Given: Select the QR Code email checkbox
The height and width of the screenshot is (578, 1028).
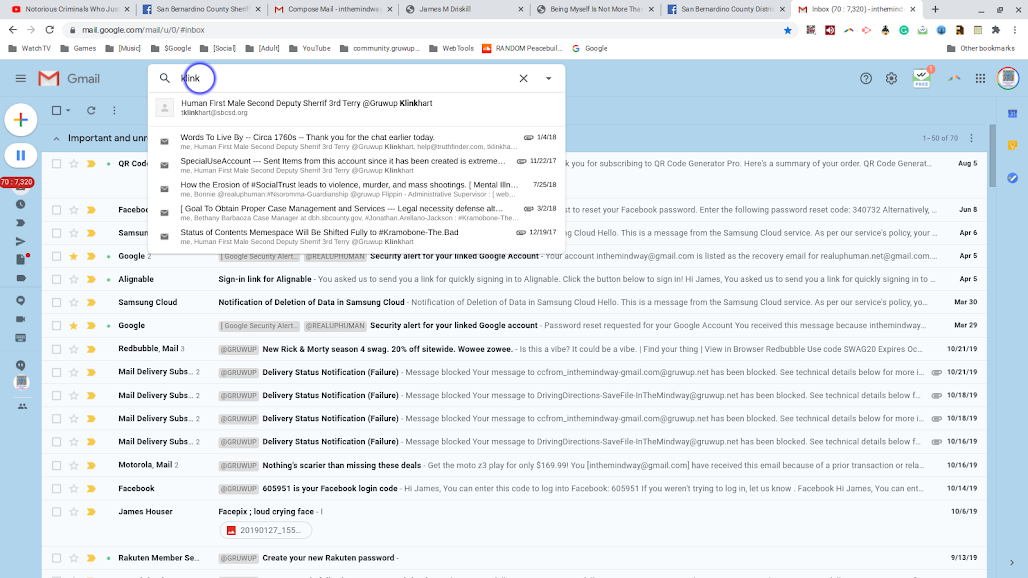Looking at the screenshot, I should pos(56,164).
